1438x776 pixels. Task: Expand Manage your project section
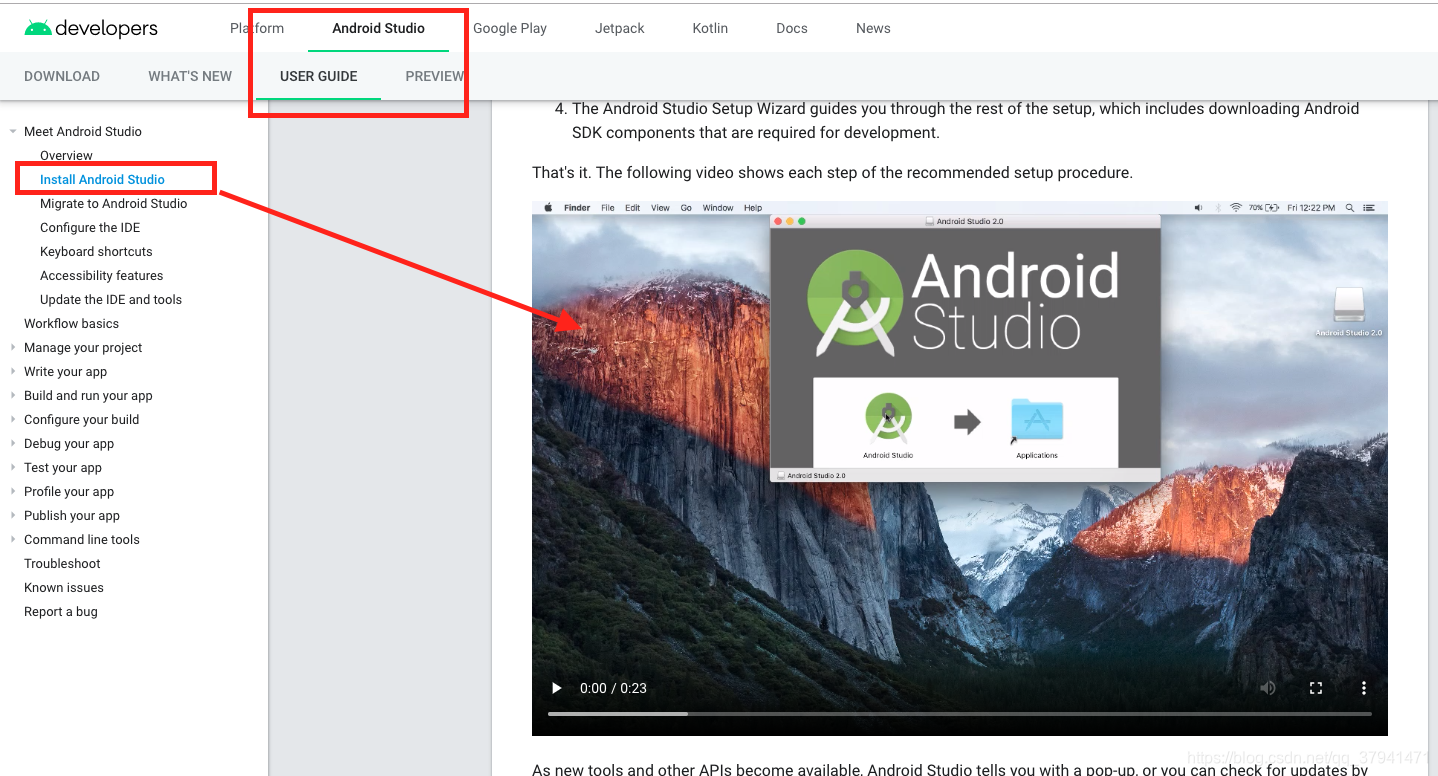coord(13,348)
